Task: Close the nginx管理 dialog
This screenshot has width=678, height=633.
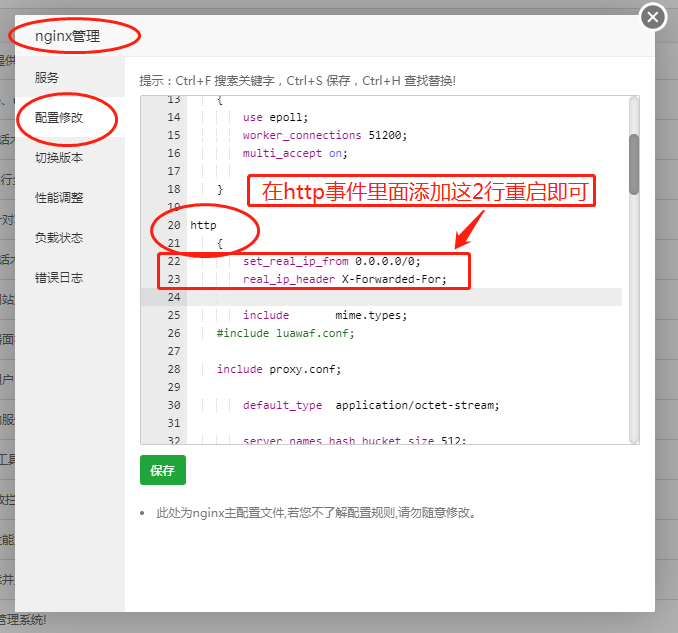Action: [653, 17]
